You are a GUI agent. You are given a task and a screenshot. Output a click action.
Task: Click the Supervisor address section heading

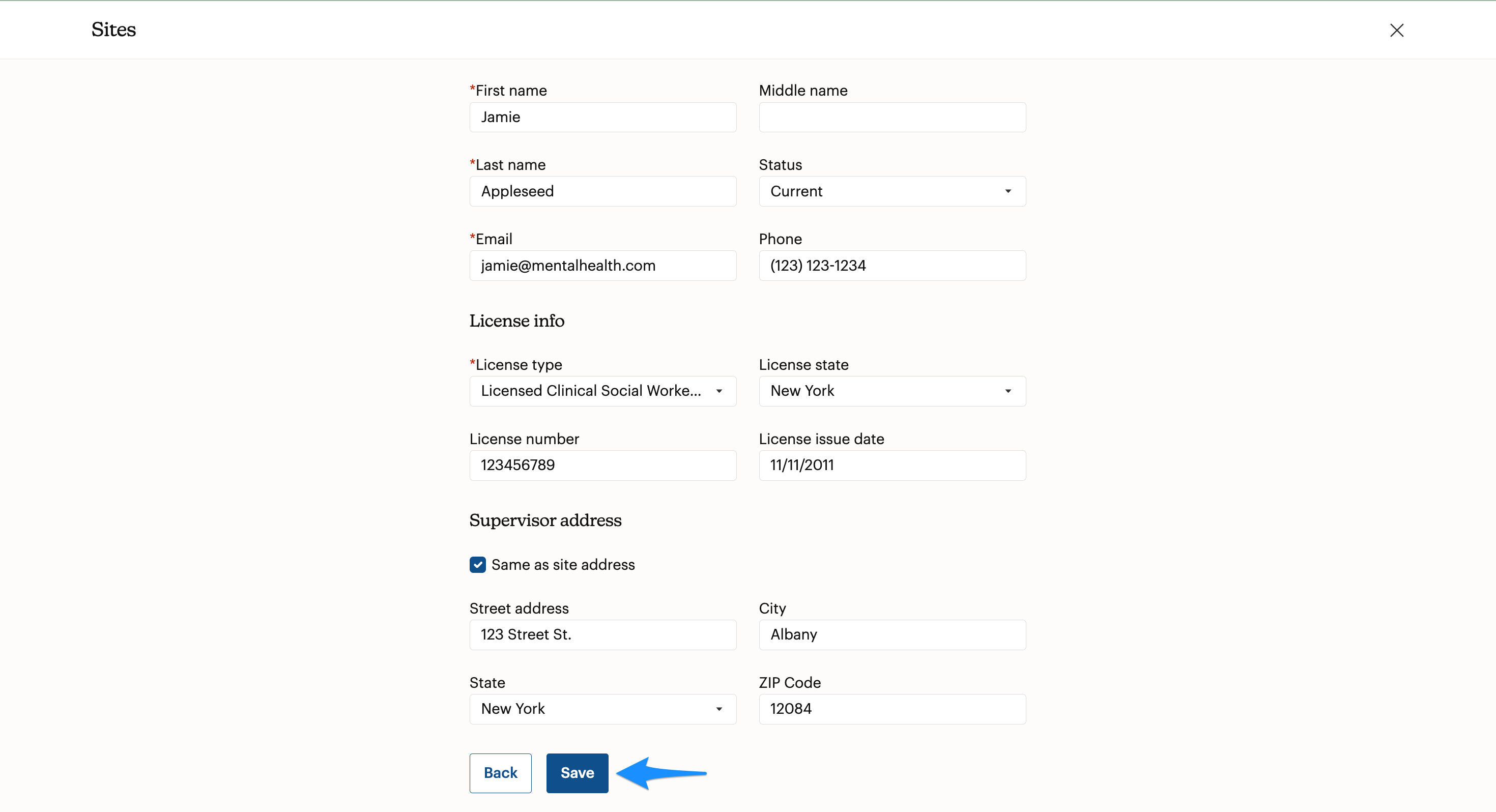click(545, 520)
